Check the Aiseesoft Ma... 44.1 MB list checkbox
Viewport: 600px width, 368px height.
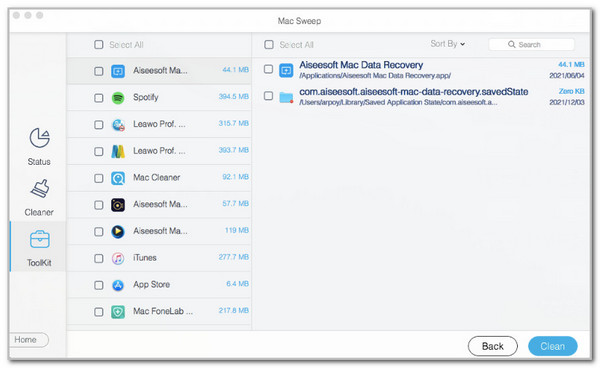point(99,71)
